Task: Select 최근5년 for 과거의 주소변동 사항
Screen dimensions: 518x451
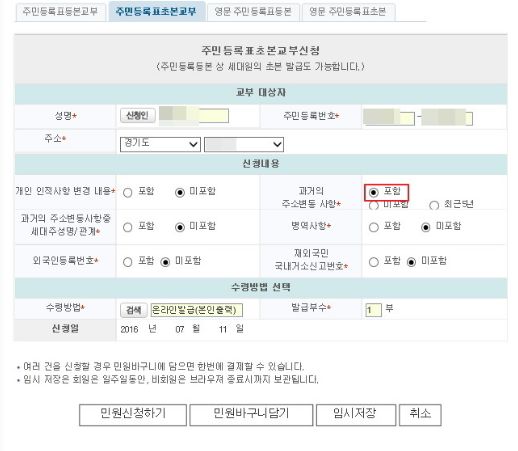Action: (x=434, y=205)
